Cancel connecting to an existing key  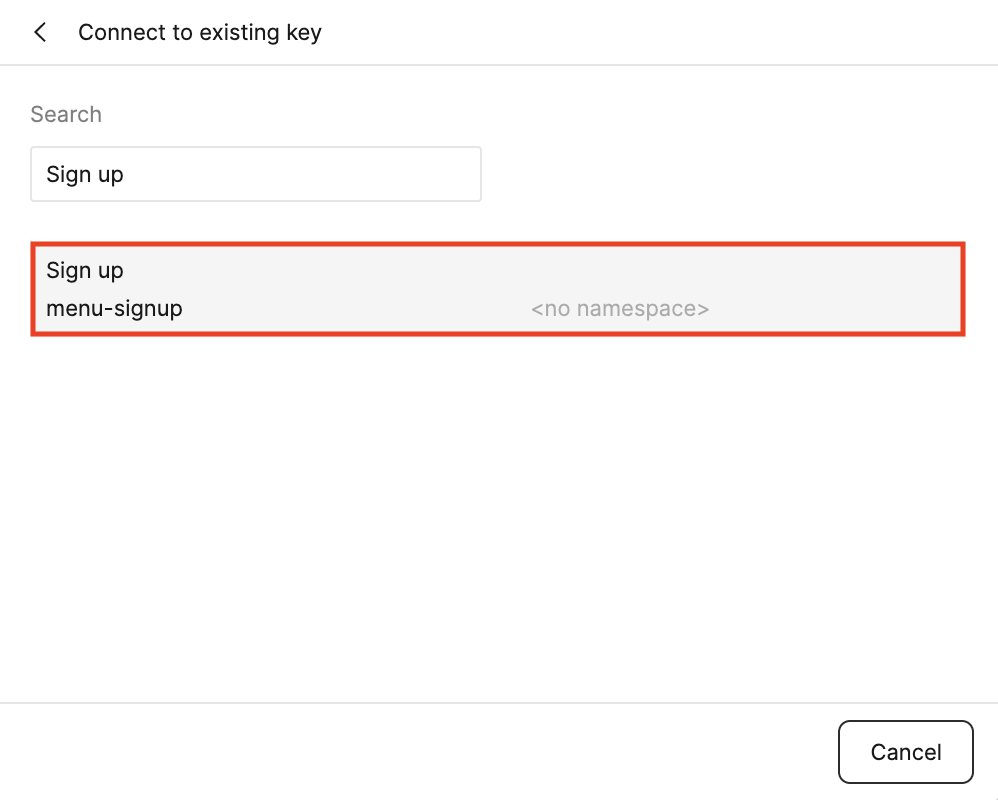tap(905, 752)
